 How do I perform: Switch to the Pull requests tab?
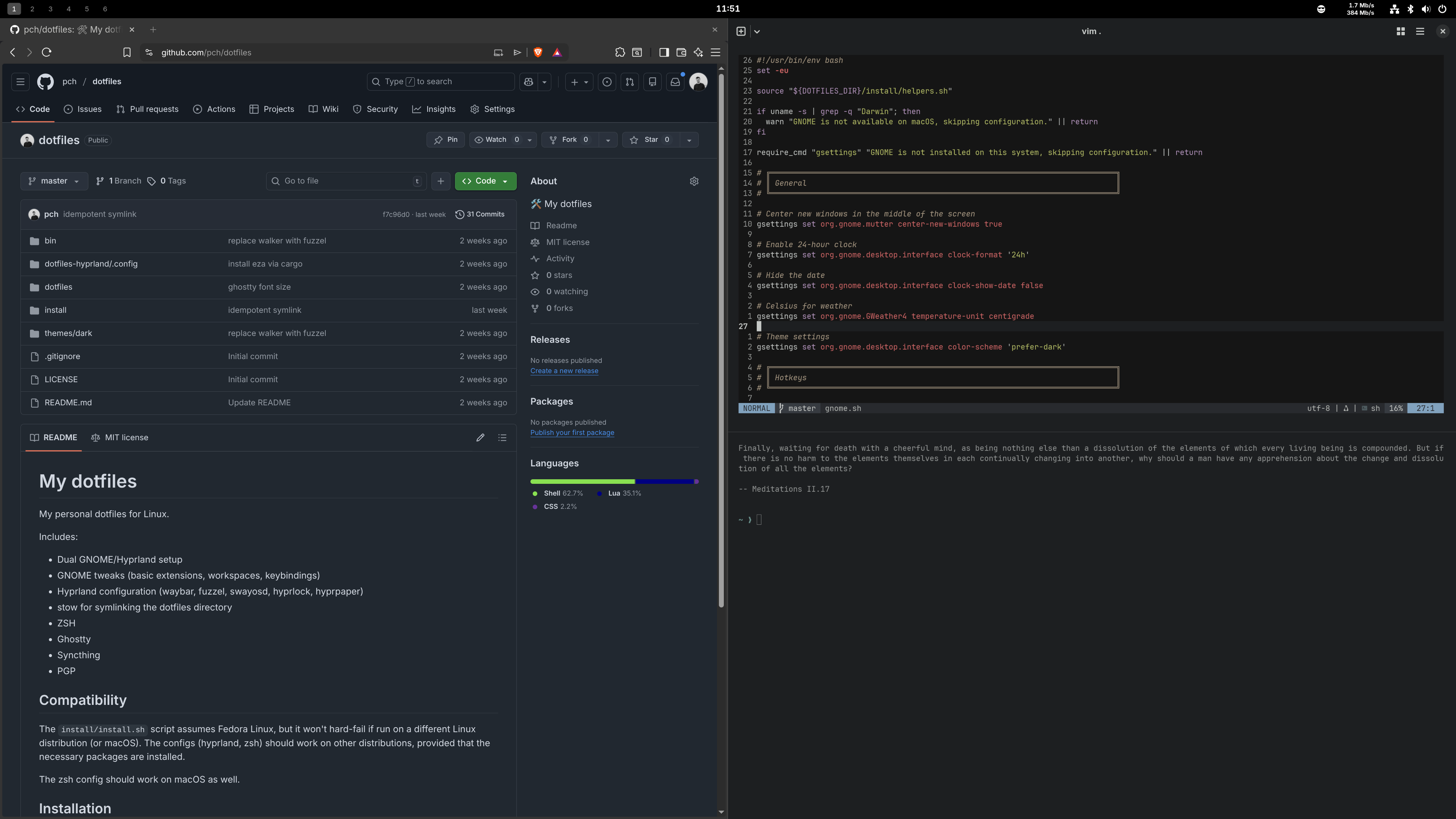[x=147, y=109]
